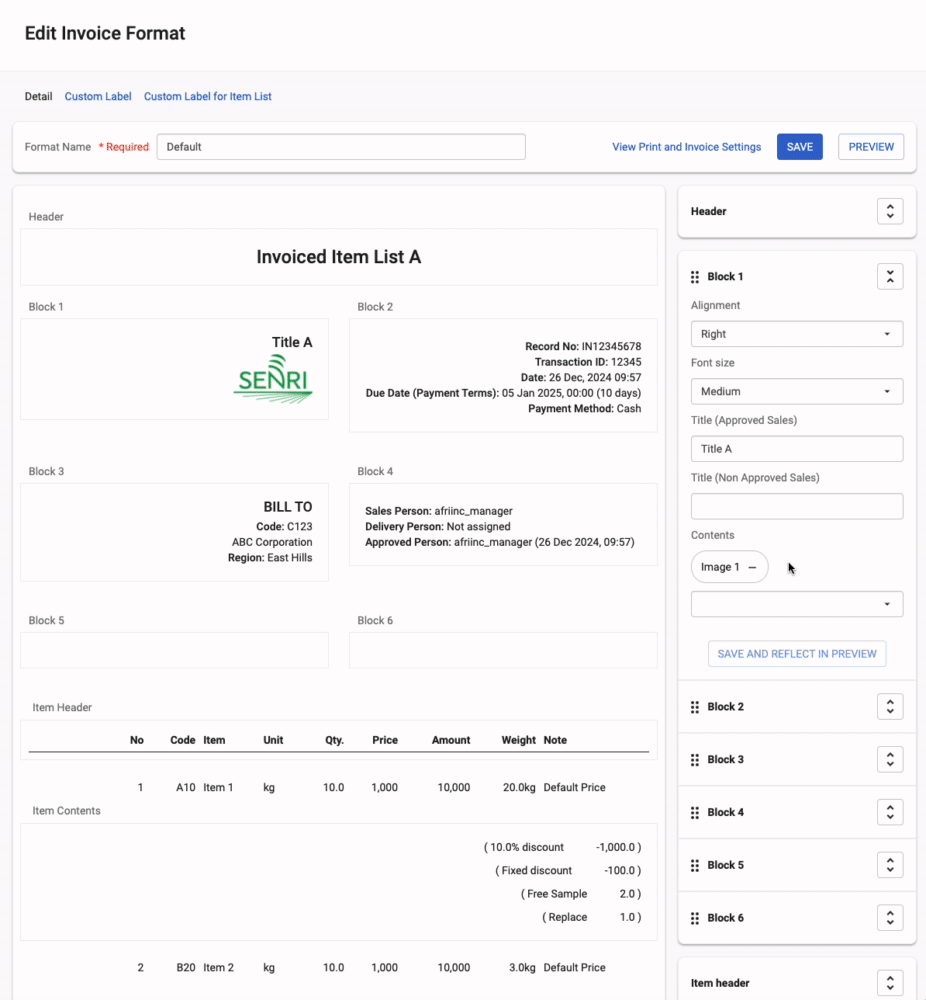The height and width of the screenshot is (1000, 926).
Task: Click 'ABC Corporation' in Block 3
Action: [272, 542]
